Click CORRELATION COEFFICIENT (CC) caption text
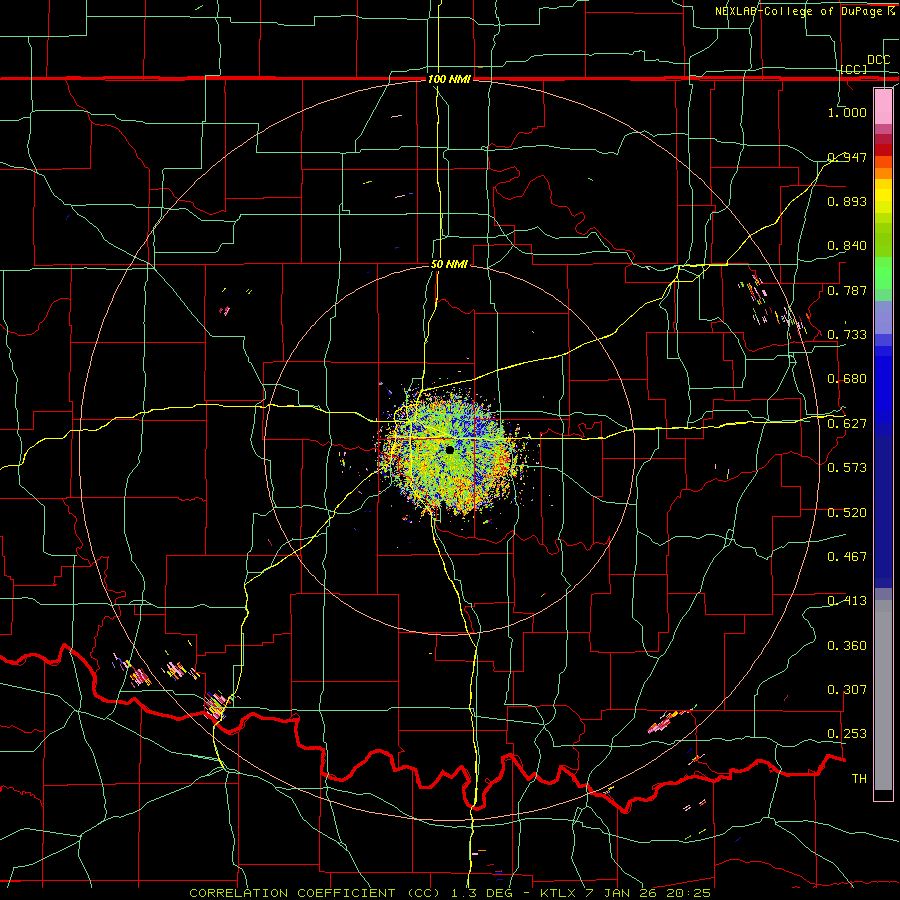 coord(315,893)
